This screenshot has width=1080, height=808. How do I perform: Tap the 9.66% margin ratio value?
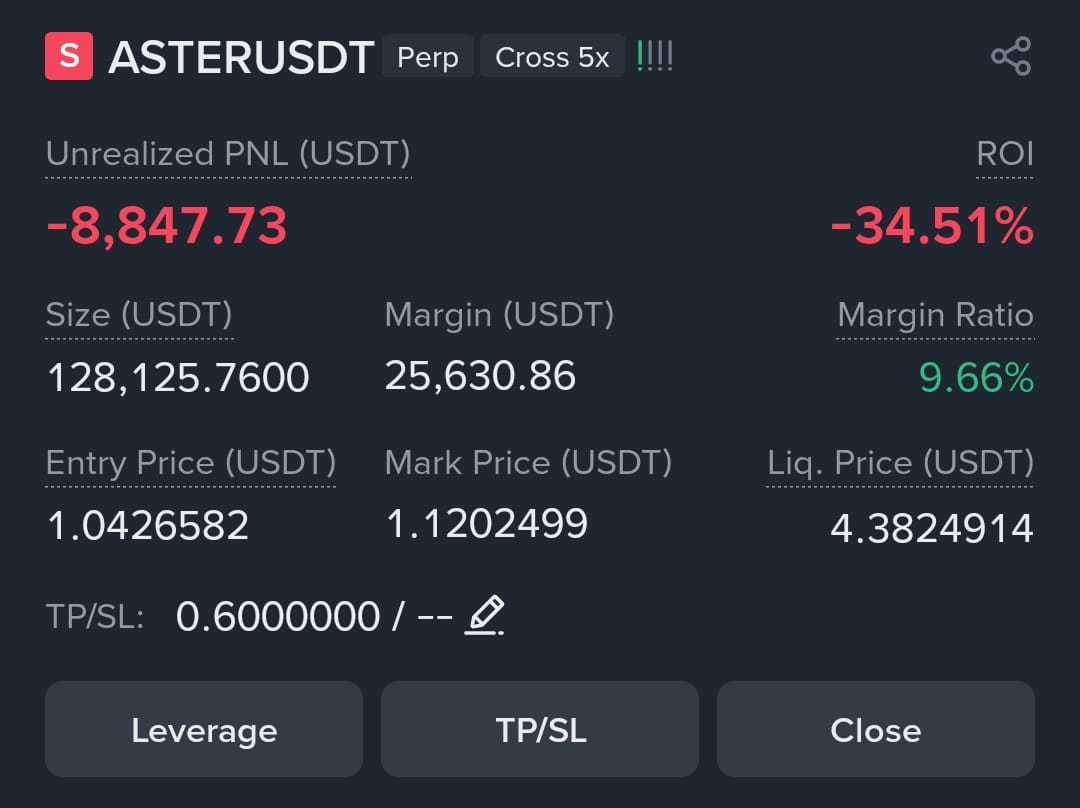pos(977,377)
